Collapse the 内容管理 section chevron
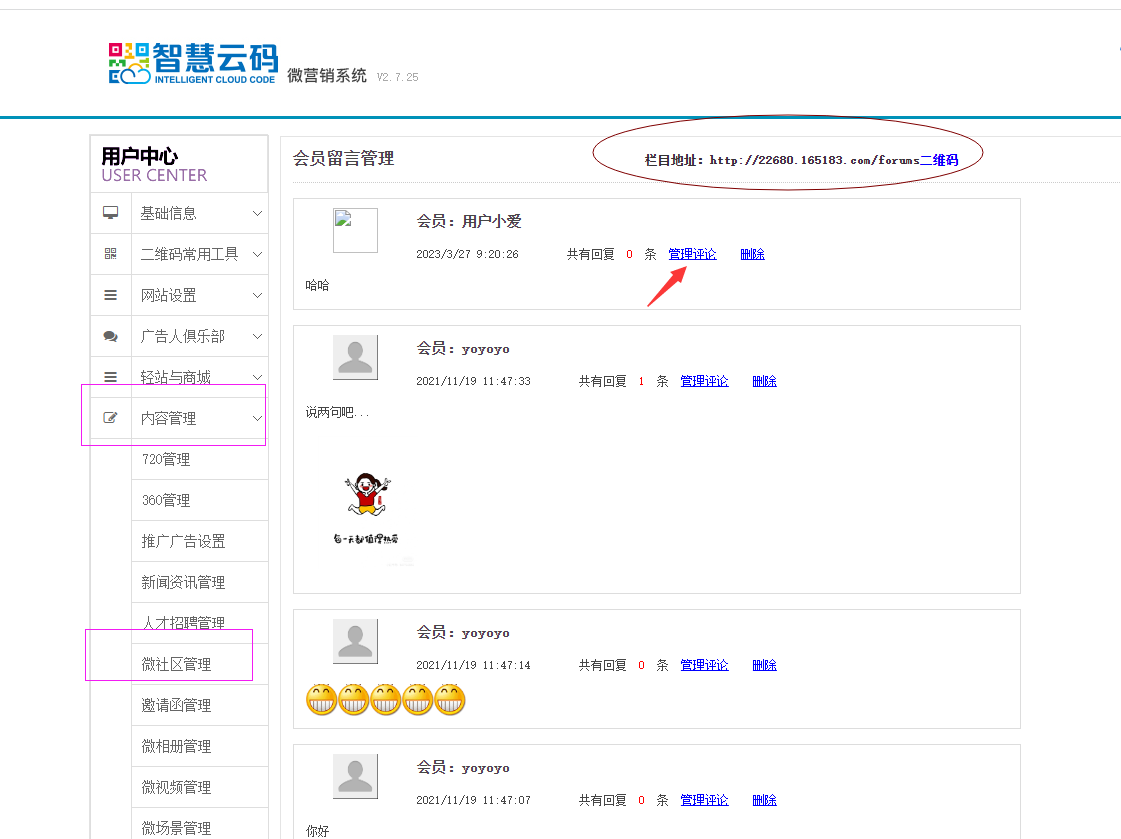 point(257,418)
